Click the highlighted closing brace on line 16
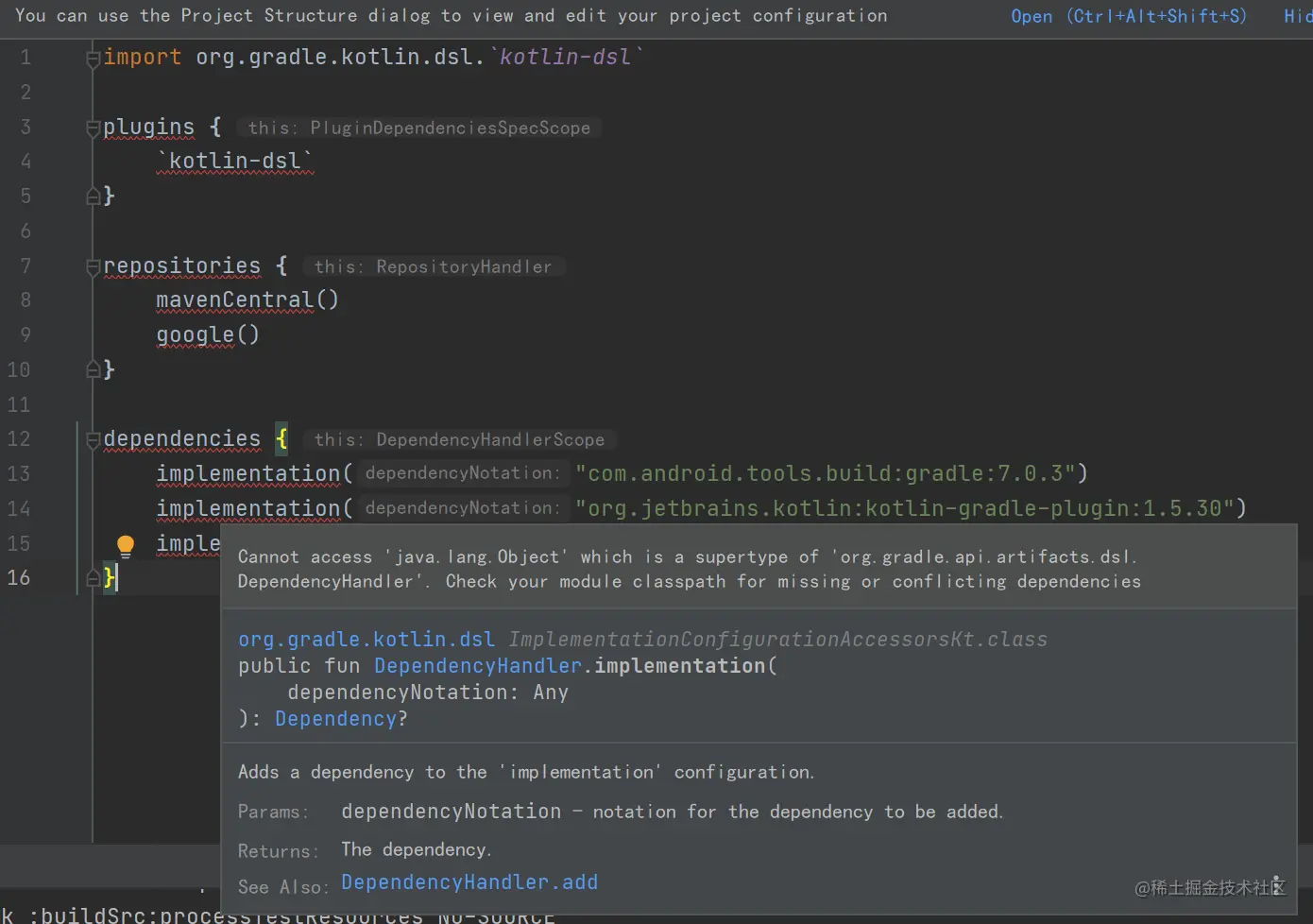The width and height of the screenshot is (1313, 924). click(110, 577)
